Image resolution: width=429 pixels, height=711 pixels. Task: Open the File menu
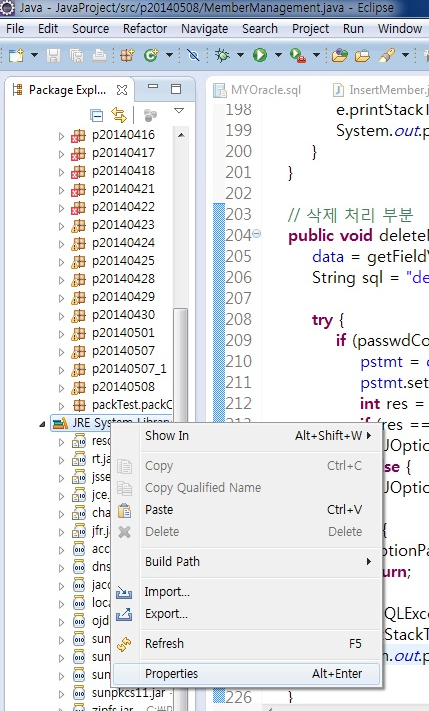15,29
